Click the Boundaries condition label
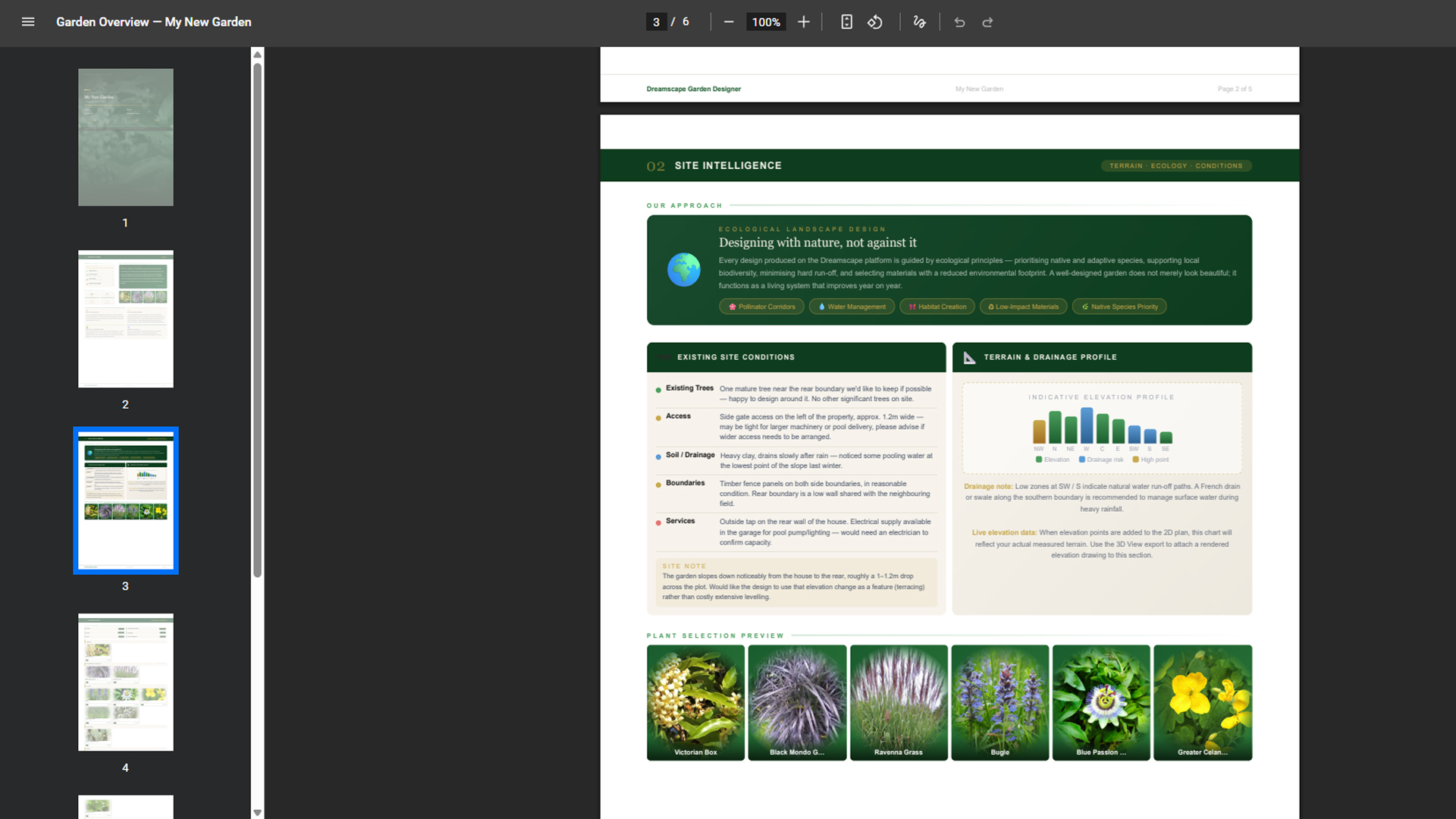The height and width of the screenshot is (819, 1456). point(685,483)
